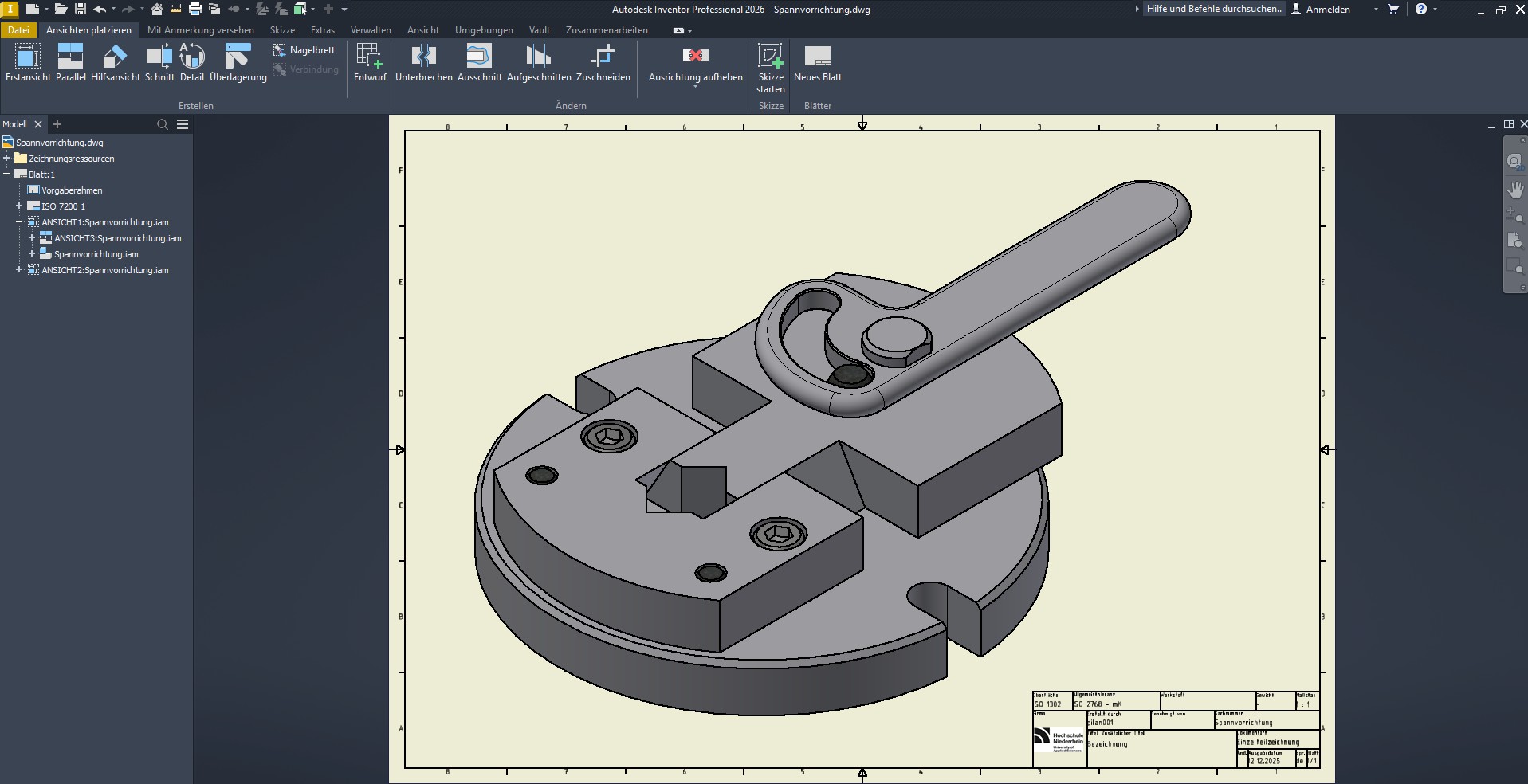Viewport: 1528px width, 784px height.
Task: Open the Mit Anmerkung versehen tab
Action: point(201,30)
